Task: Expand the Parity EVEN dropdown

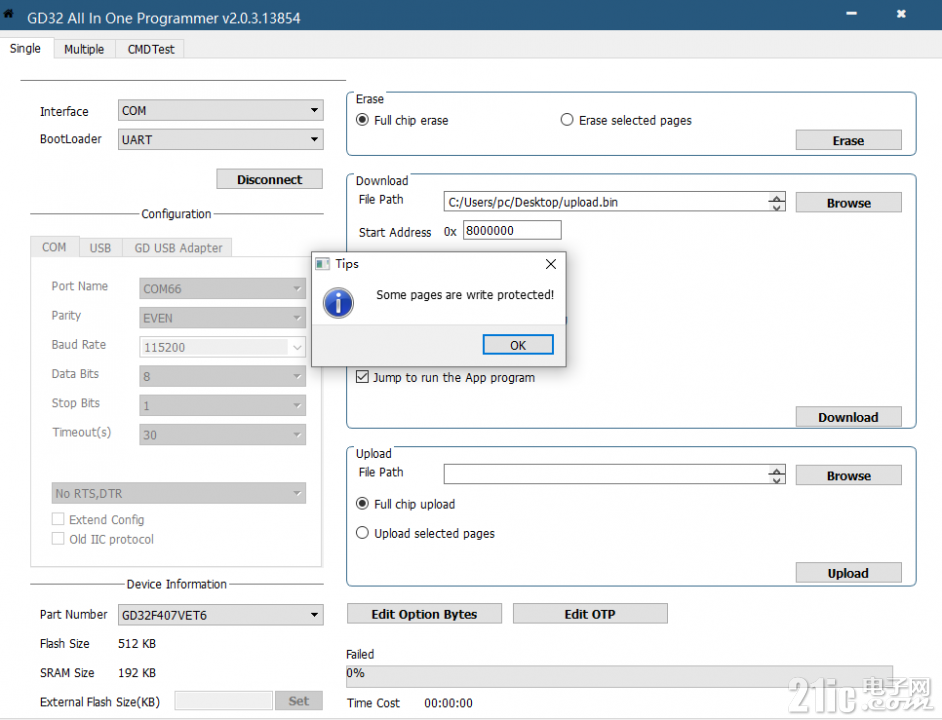Action: tap(222, 318)
